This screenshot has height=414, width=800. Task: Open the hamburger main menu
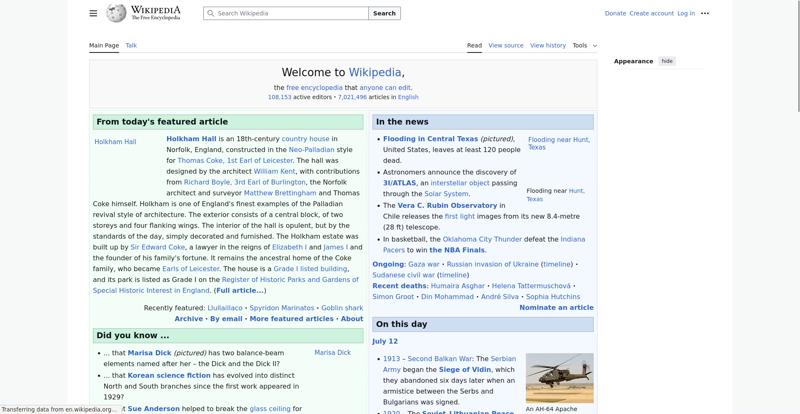(x=93, y=13)
